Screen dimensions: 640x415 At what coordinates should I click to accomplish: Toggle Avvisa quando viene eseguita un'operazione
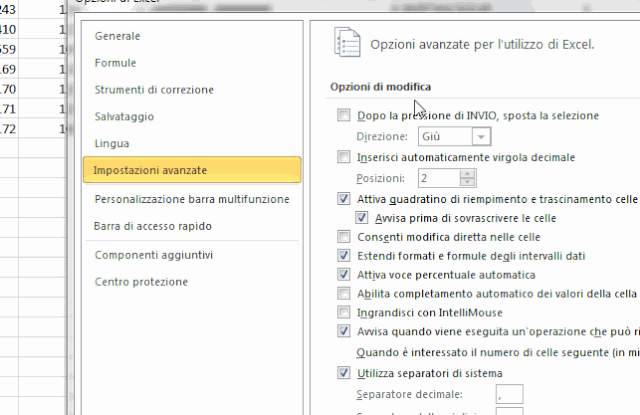click(344, 331)
